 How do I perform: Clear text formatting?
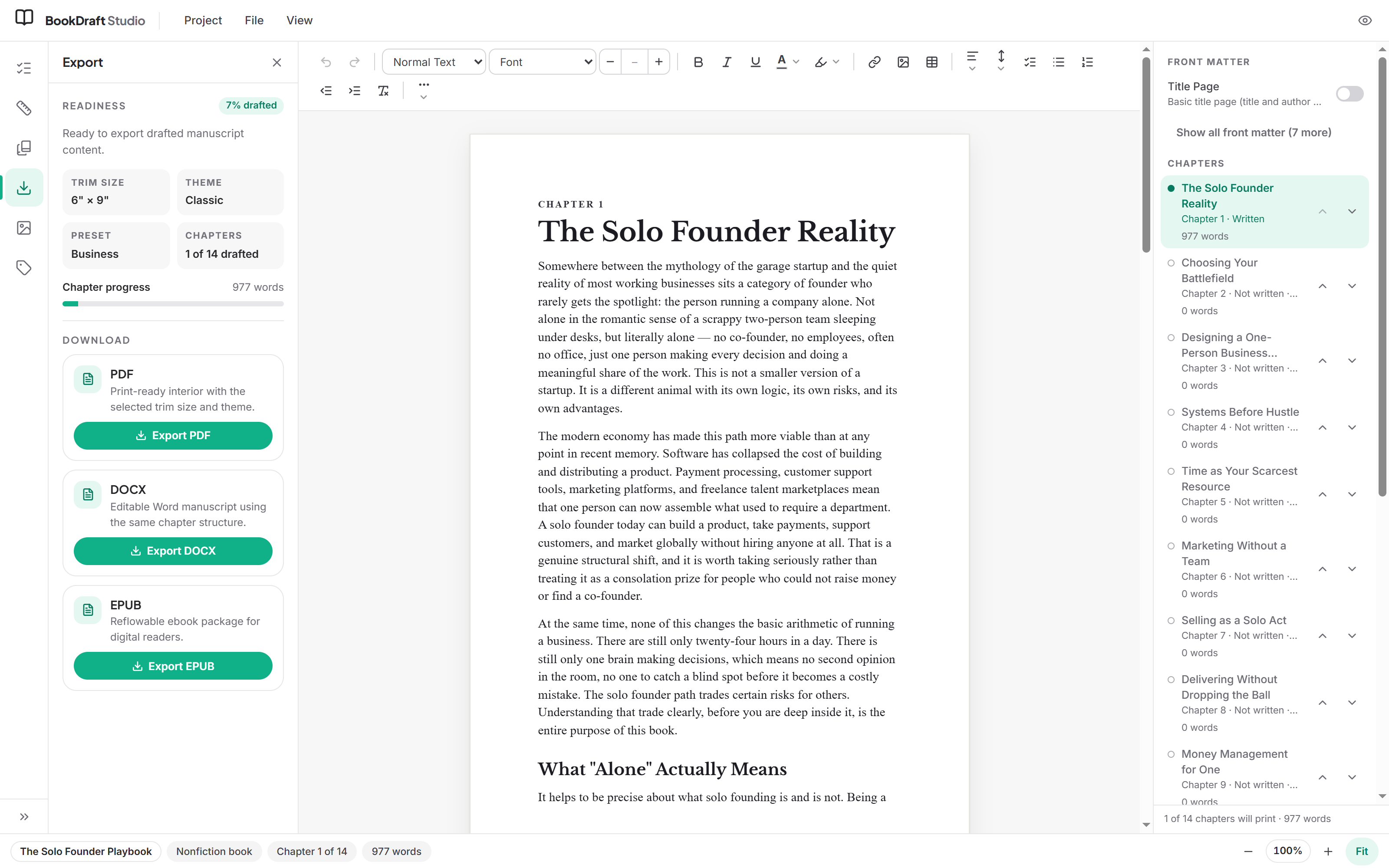click(383, 91)
